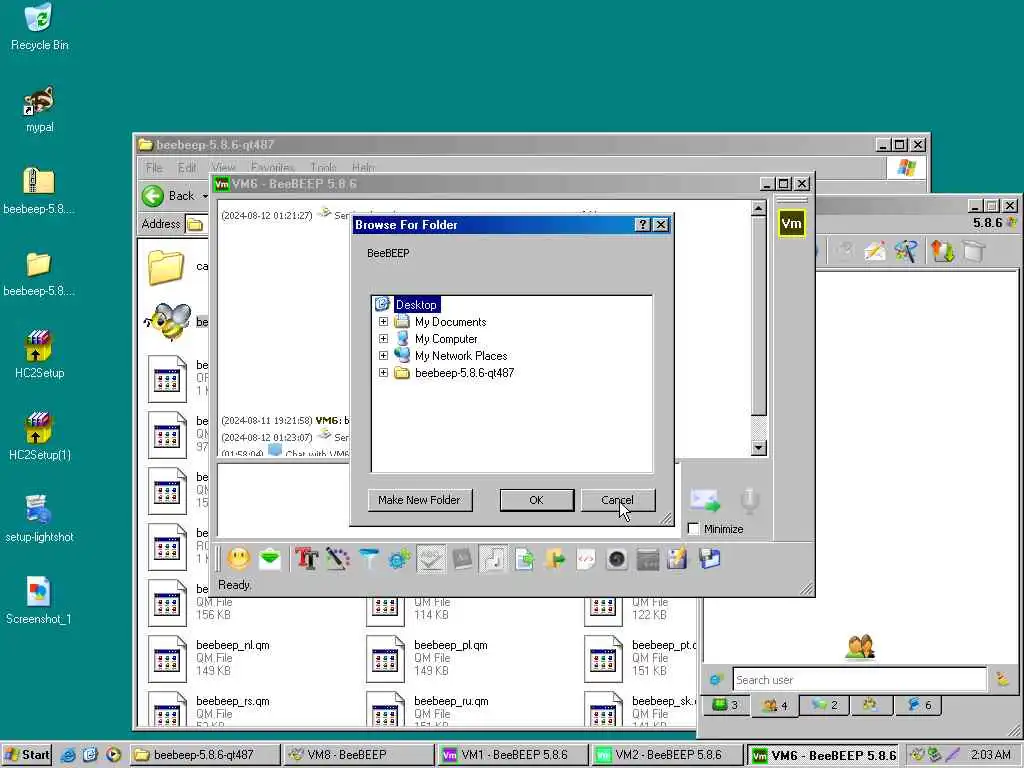The height and width of the screenshot is (768, 1024).
Task: Select the setup-lightshot desktop icon
Action: (39, 519)
